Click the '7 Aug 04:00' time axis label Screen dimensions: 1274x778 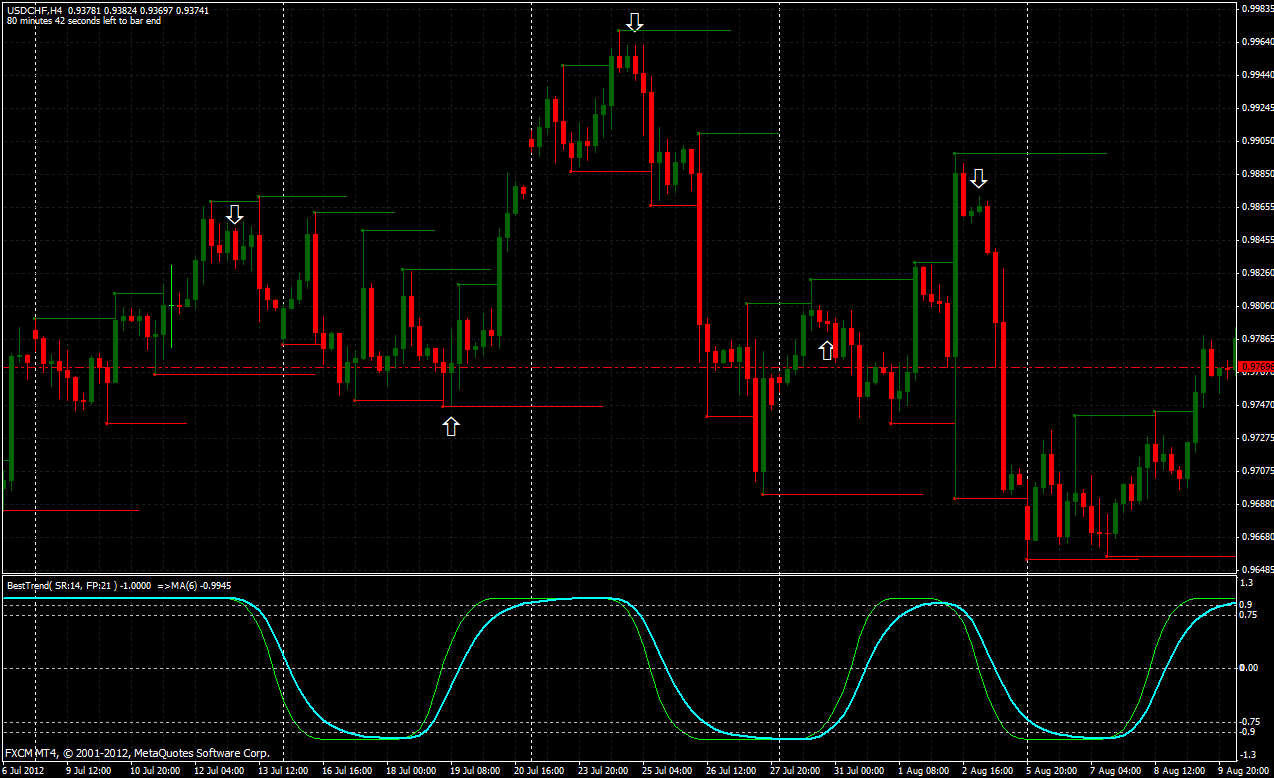tap(1114, 771)
